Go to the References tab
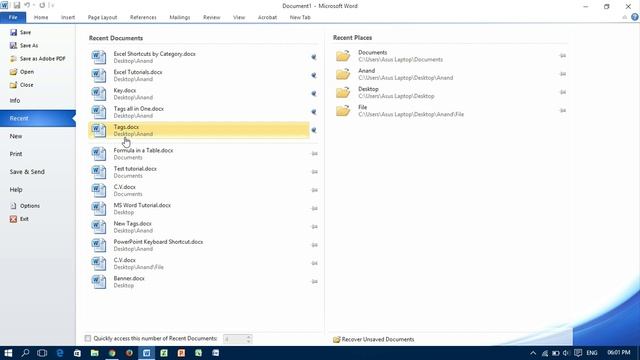 [143, 17]
